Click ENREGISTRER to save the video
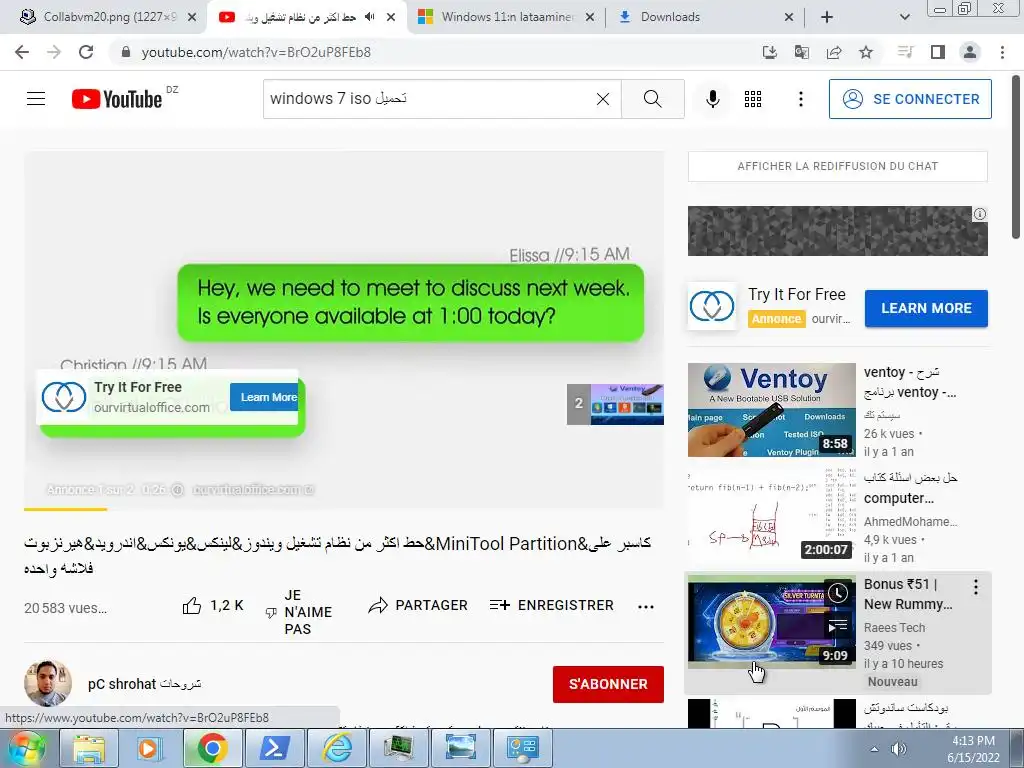Image resolution: width=1024 pixels, height=768 pixels. pos(552,605)
